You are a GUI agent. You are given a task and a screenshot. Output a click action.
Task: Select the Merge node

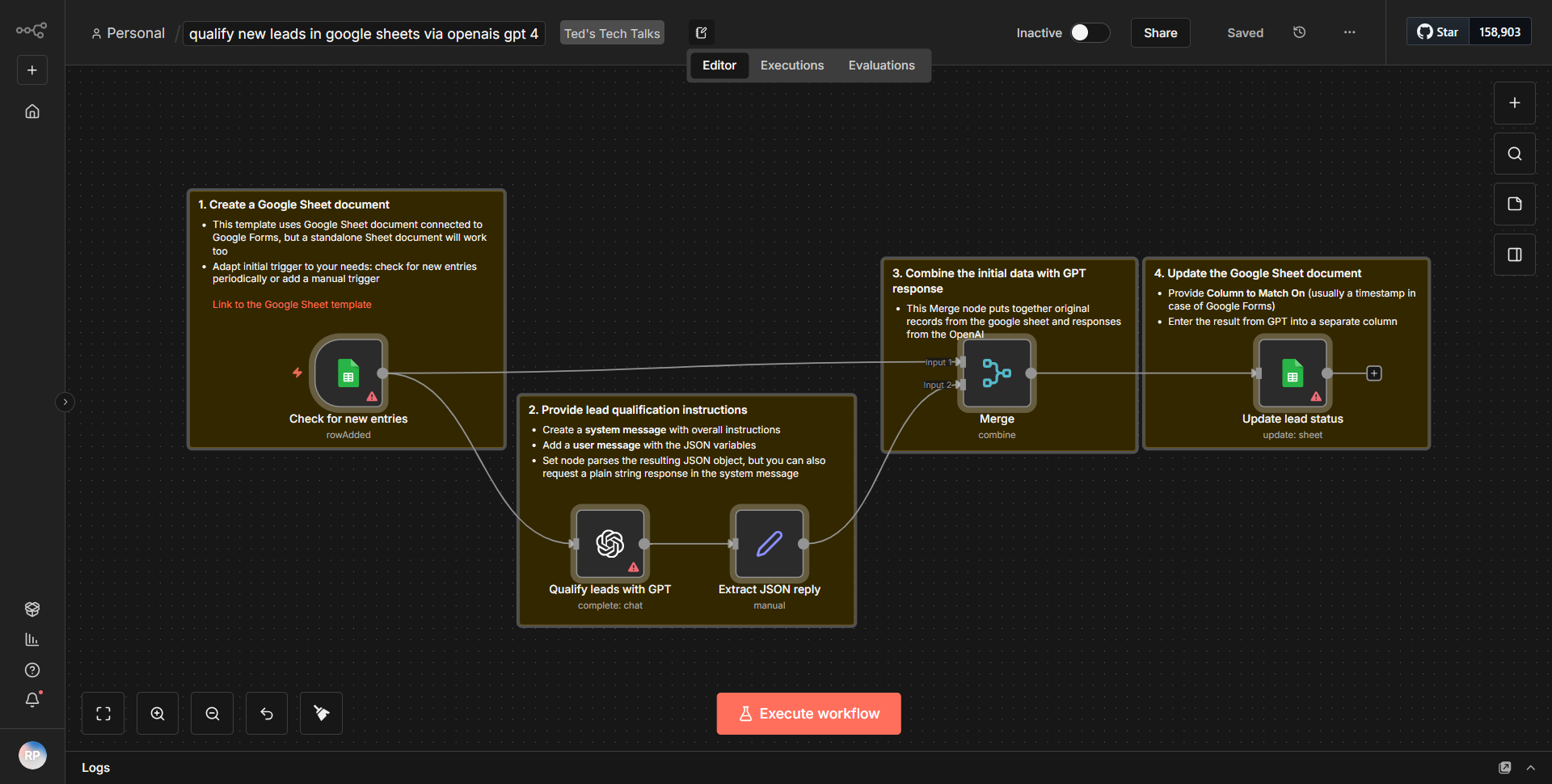coord(997,373)
